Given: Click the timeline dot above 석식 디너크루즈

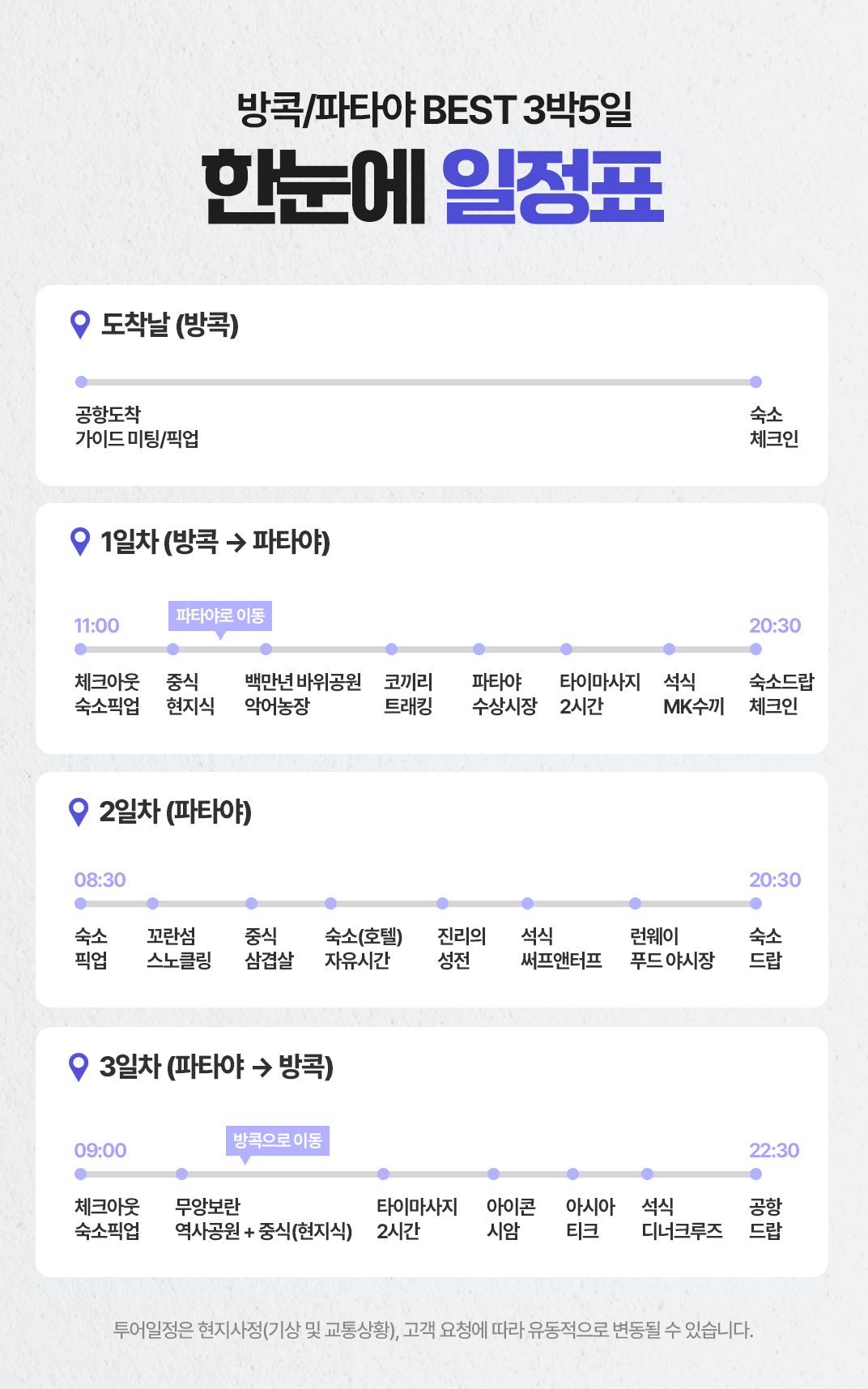Looking at the screenshot, I should pyautogui.click(x=647, y=1174).
